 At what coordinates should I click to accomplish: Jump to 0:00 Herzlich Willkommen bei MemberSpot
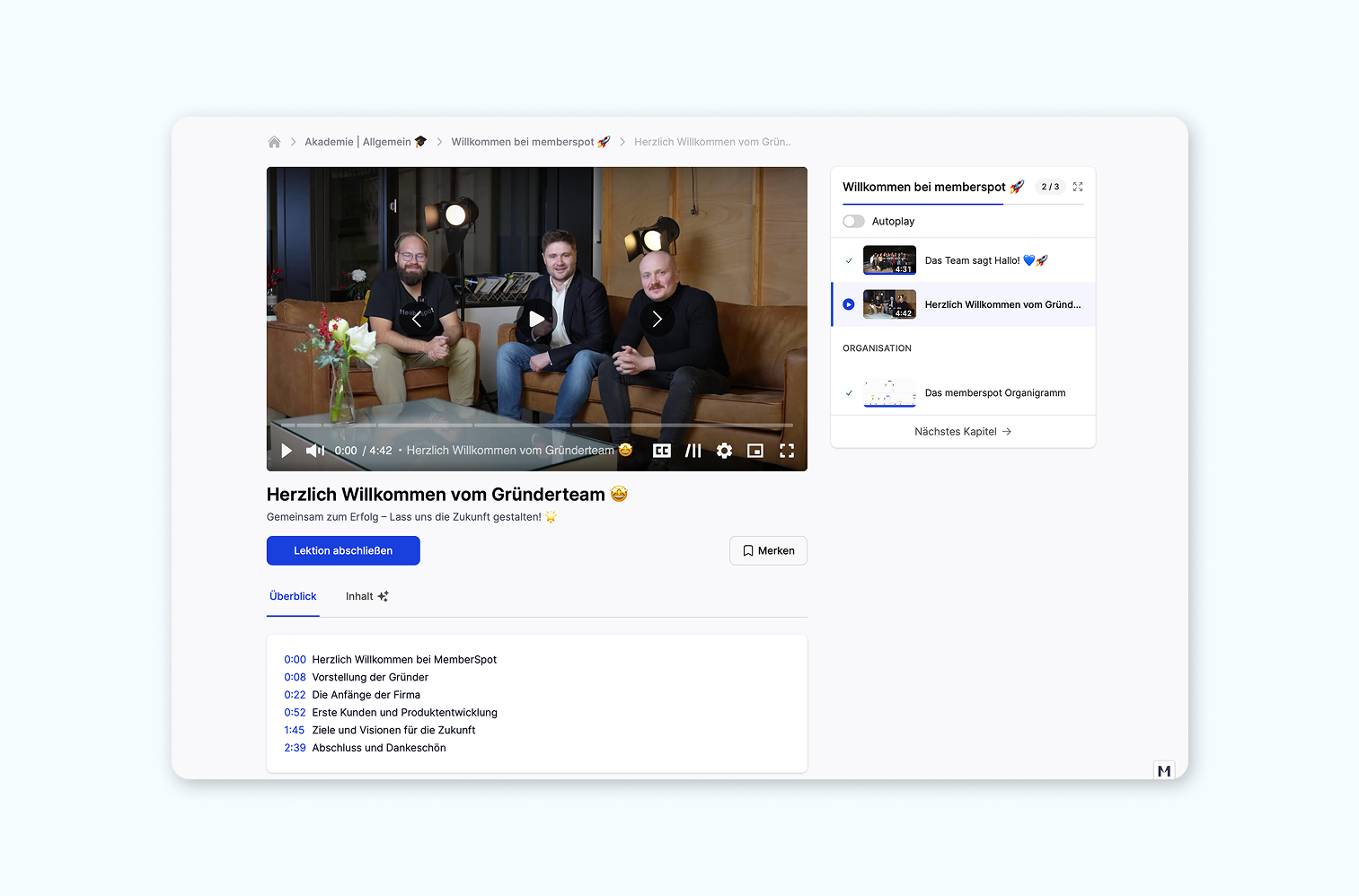[x=391, y=660]
